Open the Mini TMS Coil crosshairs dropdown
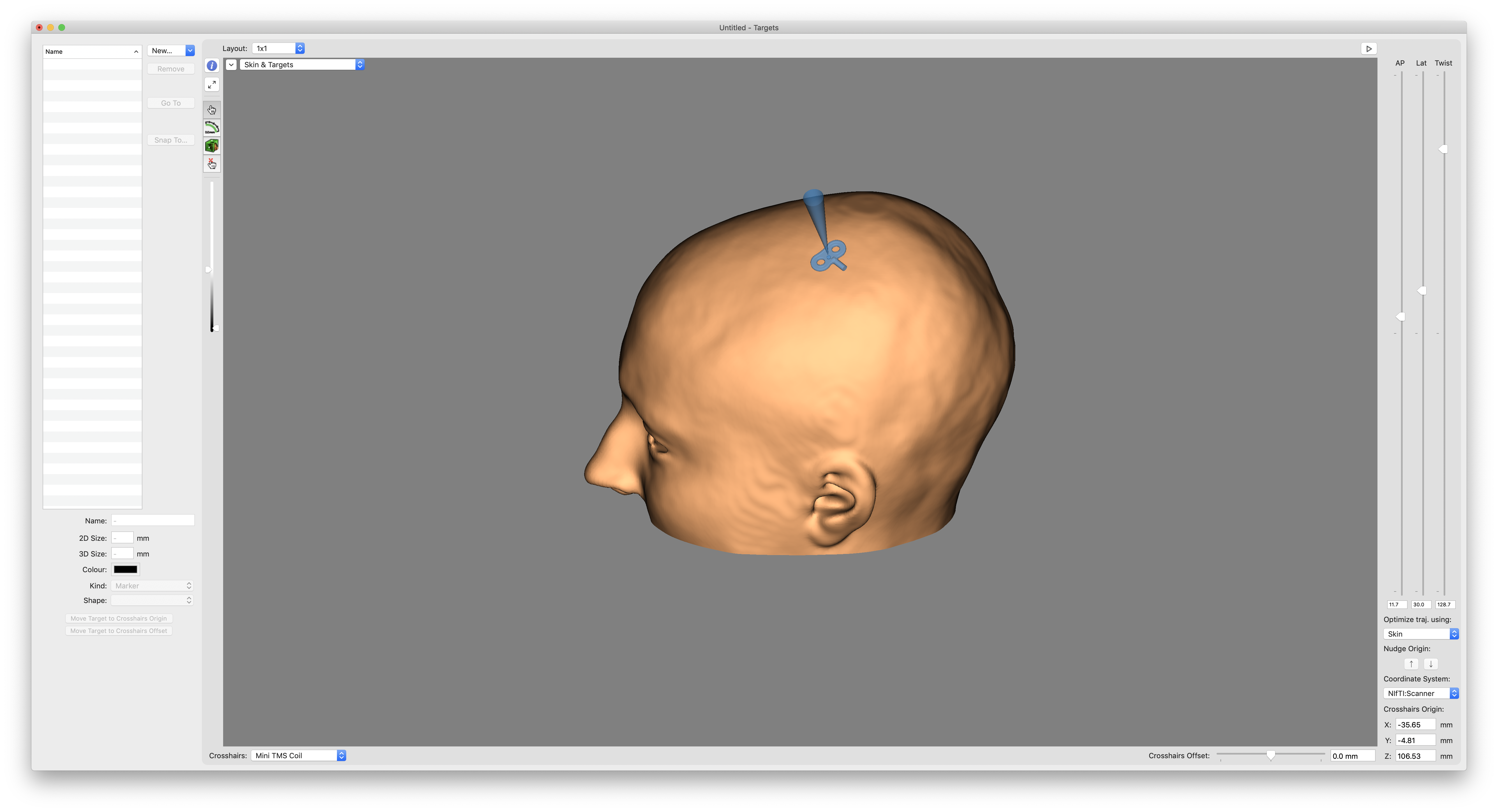The width and height of the screenshot is (1498, 812). click(x=299, y=756)
